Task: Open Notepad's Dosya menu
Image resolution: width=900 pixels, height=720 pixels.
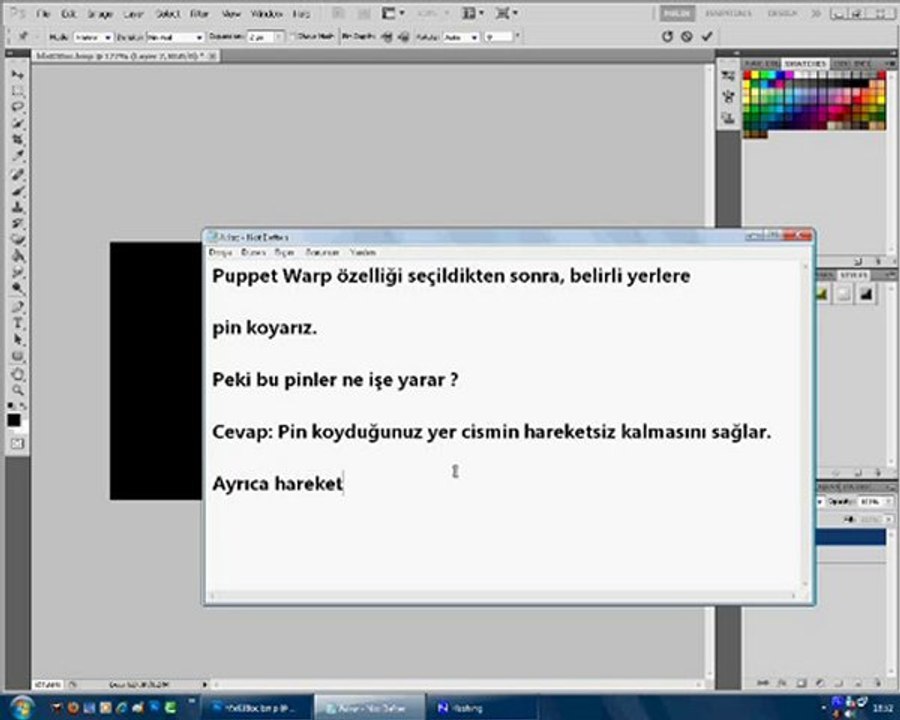Action: (x=220, y=252)
